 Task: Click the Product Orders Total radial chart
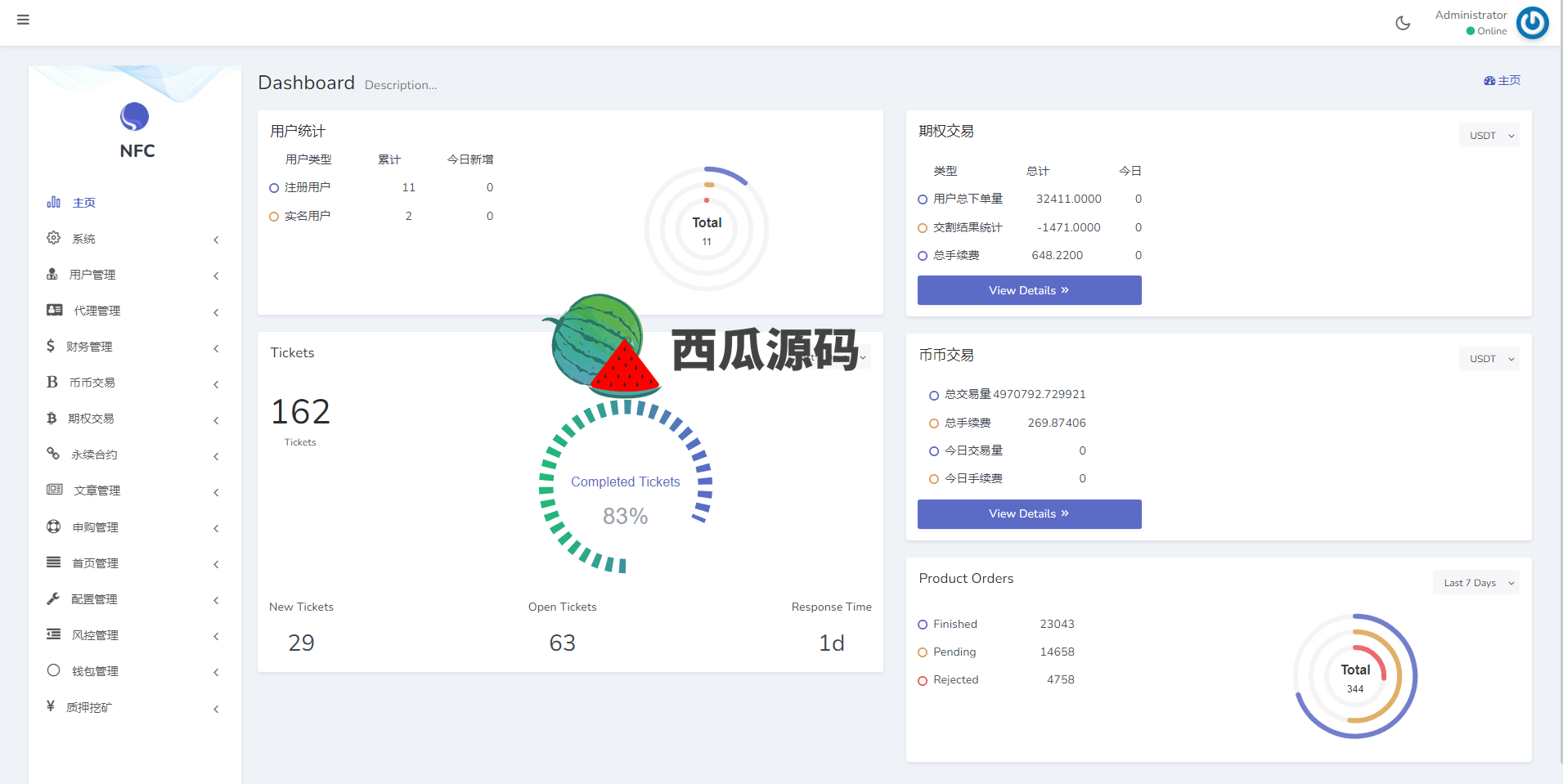[1355, 676]
